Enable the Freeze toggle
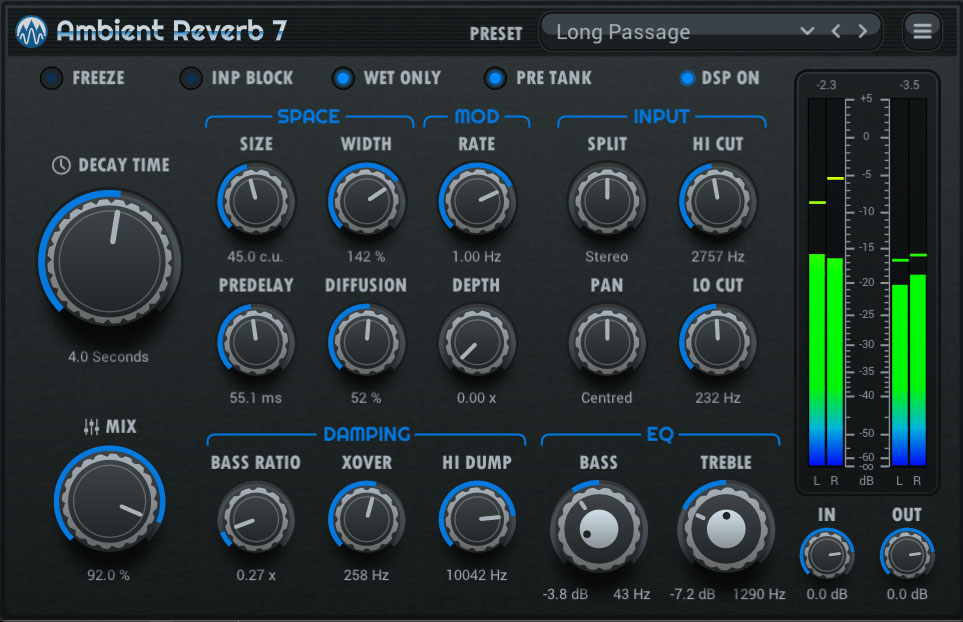The width and height of the screenshot is (963, 622). [52, 78]
